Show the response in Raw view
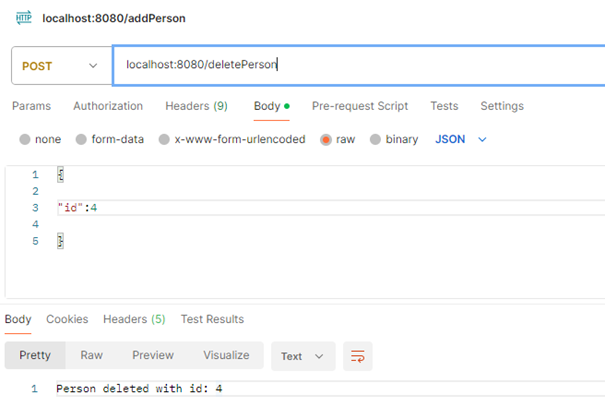This screenshot has height=419, width=605. pyautogui.click(x=91, y=355)
